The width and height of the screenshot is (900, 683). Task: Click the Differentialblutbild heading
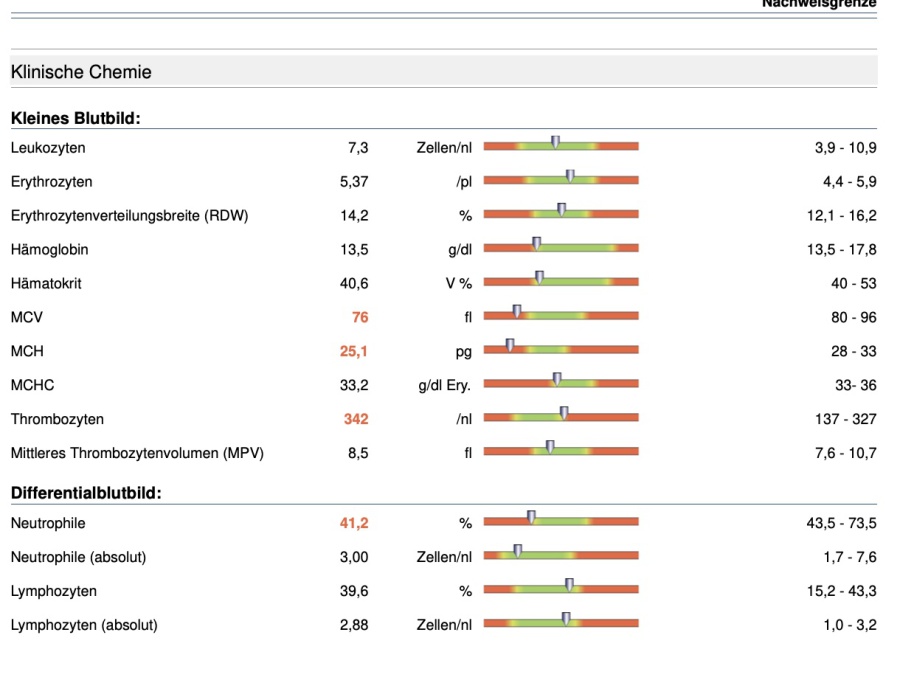[86, 493]
